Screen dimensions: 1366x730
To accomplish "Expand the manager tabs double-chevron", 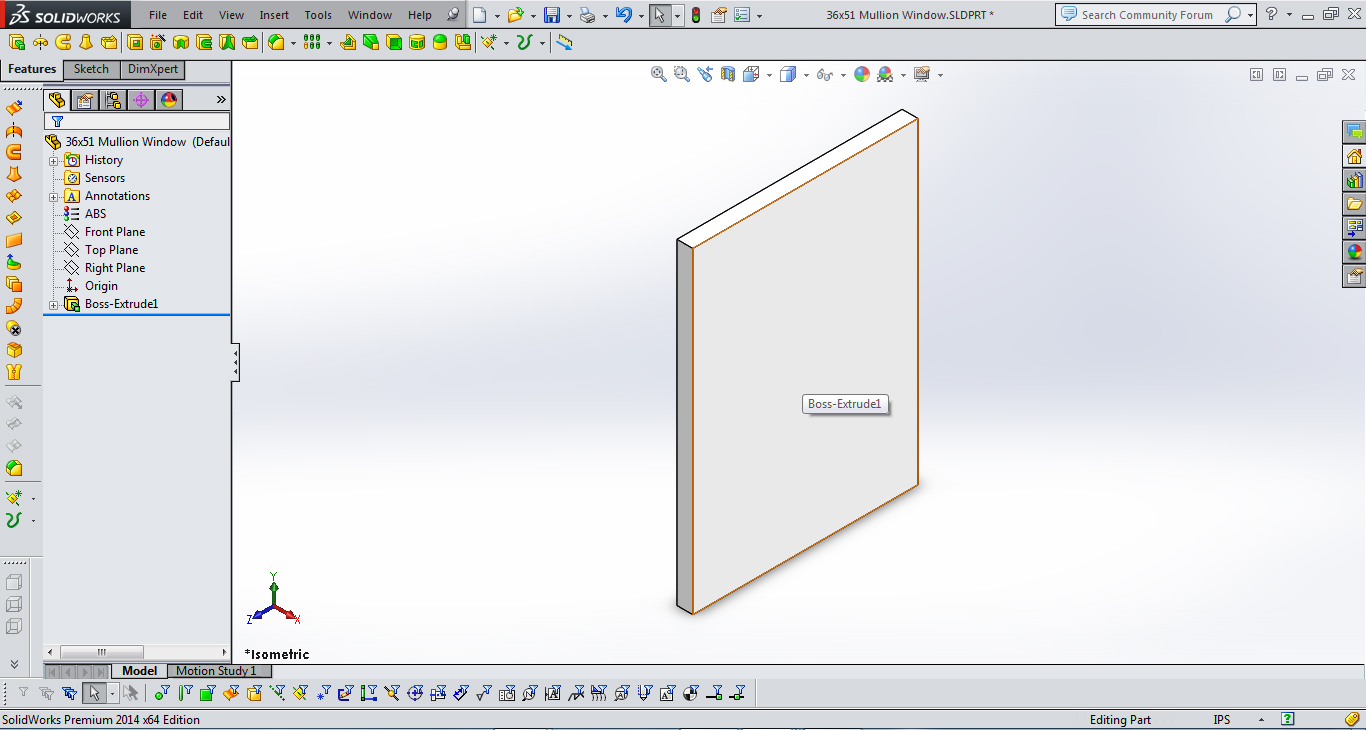I will 221,100.
